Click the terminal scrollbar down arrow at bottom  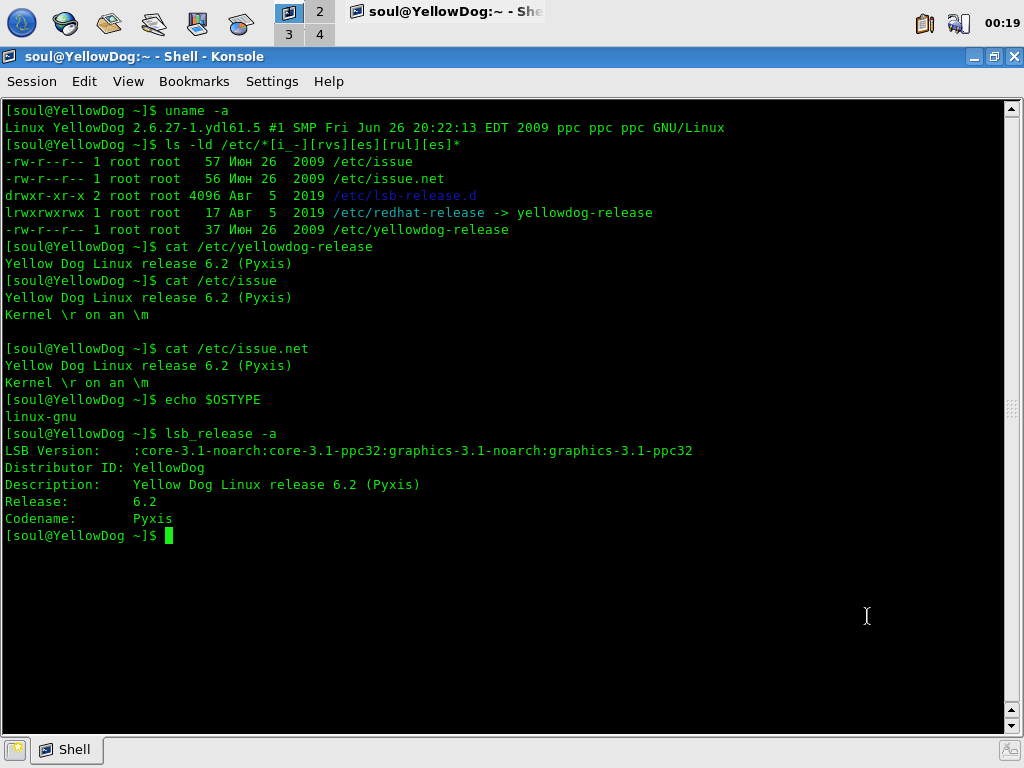click(x=1012, y=726)
